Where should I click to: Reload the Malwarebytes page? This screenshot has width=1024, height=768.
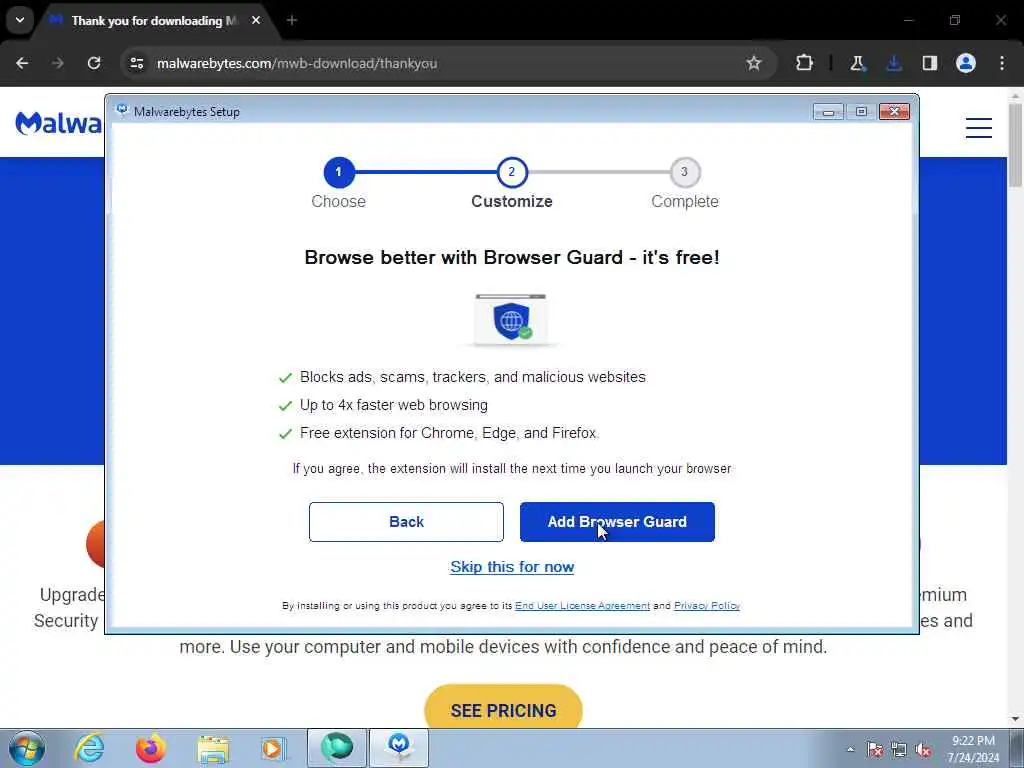(94, 63)
